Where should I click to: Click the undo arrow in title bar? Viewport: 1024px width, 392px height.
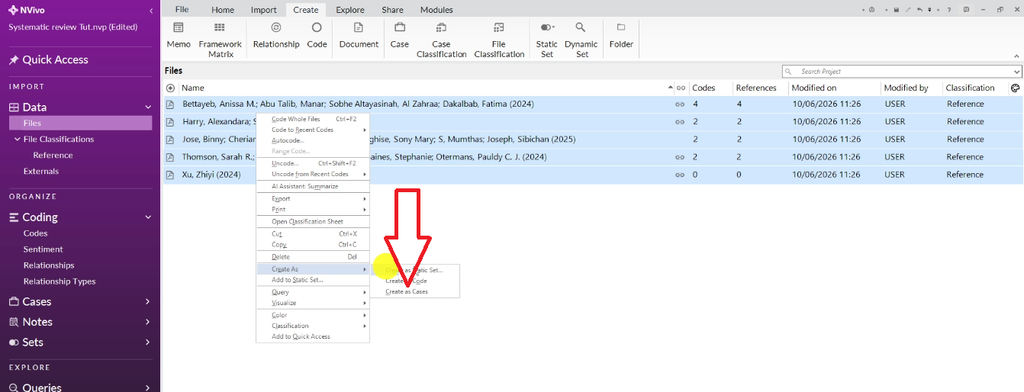click(920, 10)
